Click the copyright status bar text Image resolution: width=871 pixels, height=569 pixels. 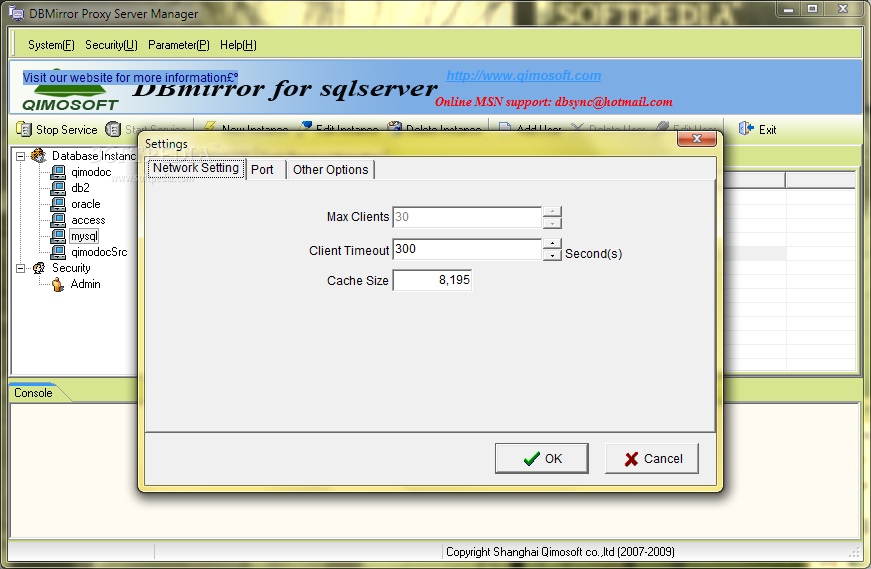click(x=560, y=552)
